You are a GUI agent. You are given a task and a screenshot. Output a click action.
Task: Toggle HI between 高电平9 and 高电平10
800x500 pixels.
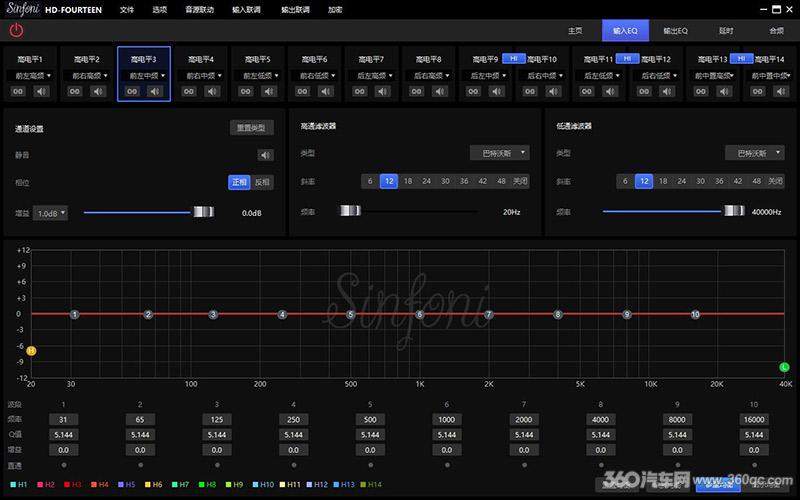[514, 59]
